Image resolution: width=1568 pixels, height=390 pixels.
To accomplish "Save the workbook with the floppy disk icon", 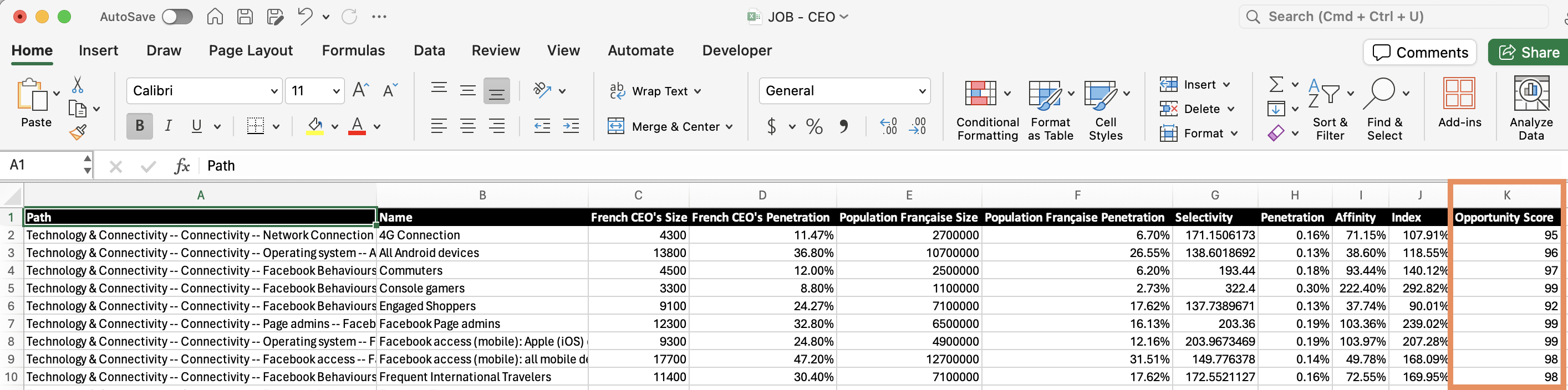I will point(245,17).
